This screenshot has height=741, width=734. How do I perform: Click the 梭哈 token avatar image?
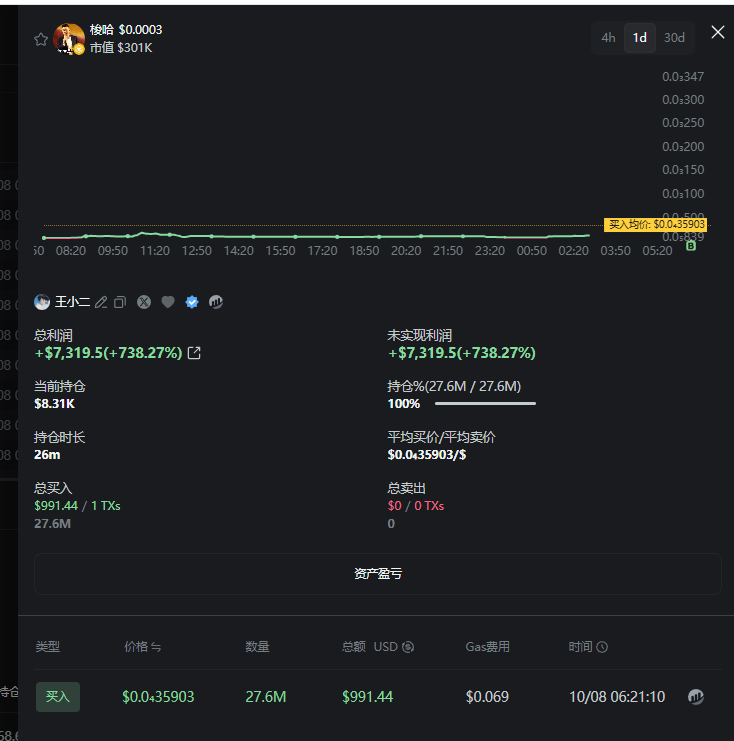[69, 39]
